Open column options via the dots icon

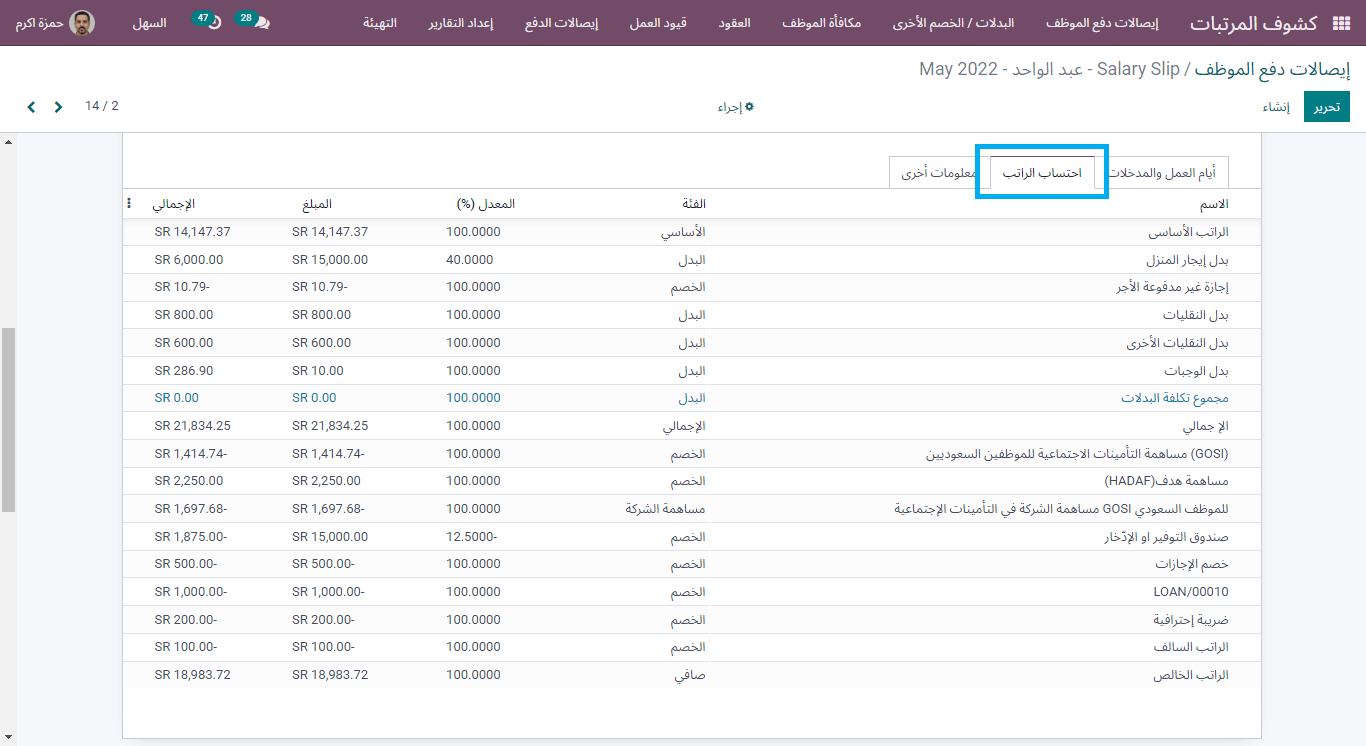pos(129,203)
